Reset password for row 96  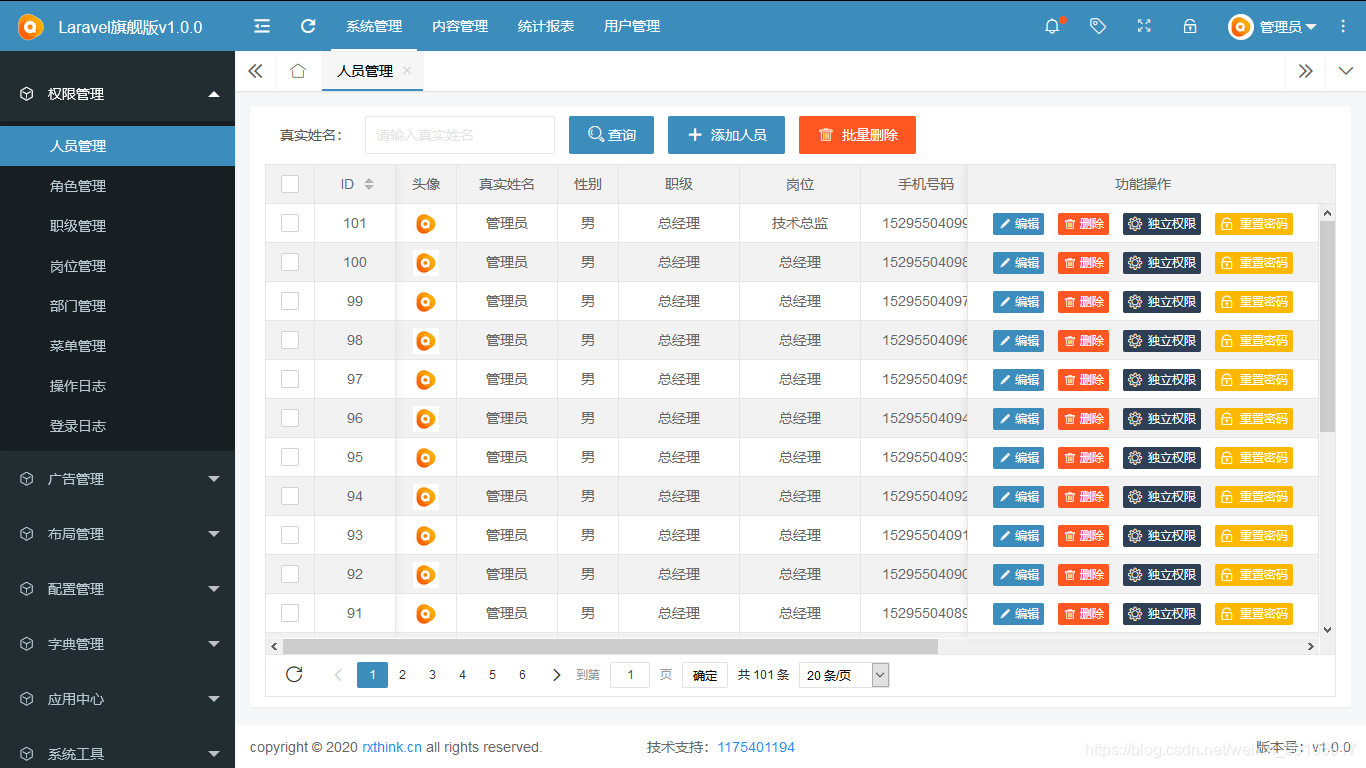point(1253,419)
